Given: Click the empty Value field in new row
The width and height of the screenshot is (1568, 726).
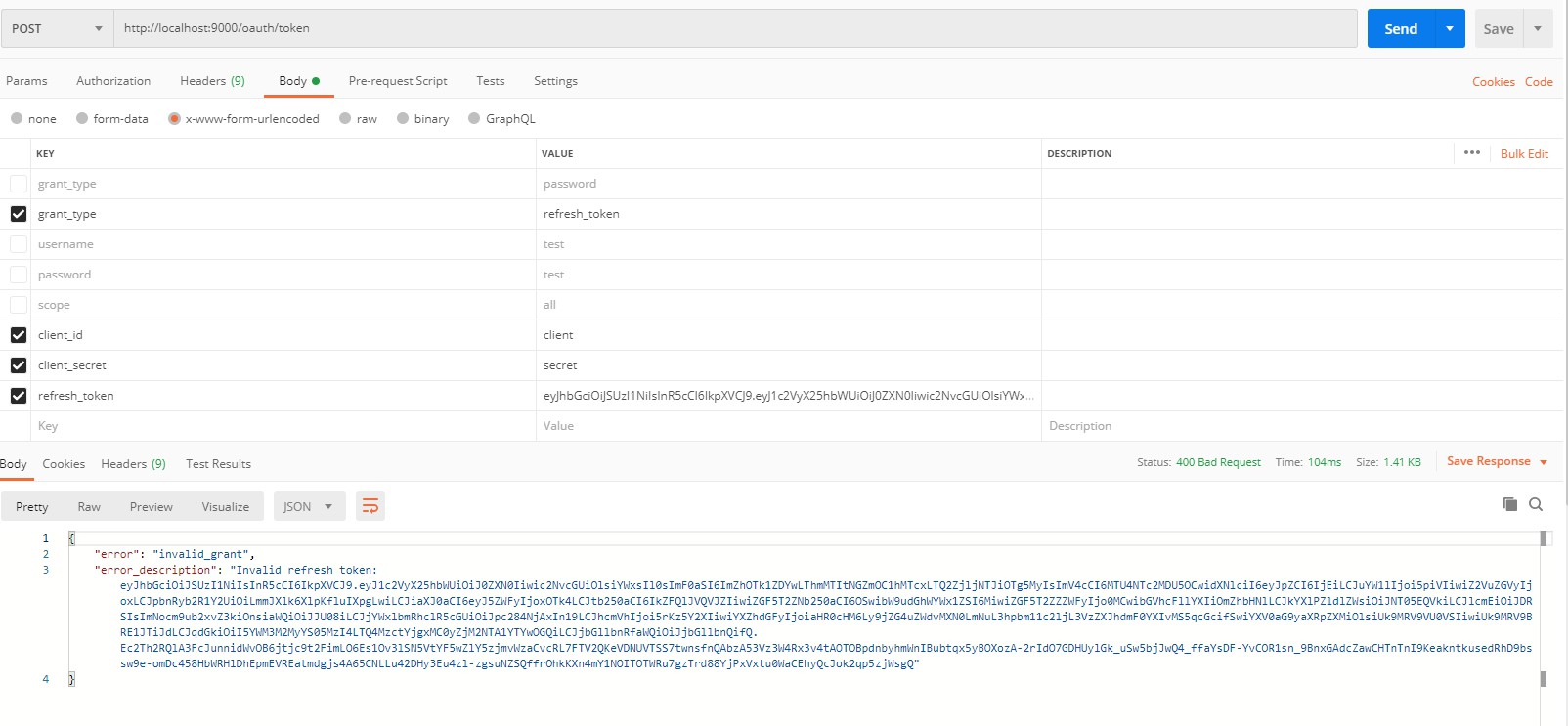Looking at the screenshot, I should [788, 426].
